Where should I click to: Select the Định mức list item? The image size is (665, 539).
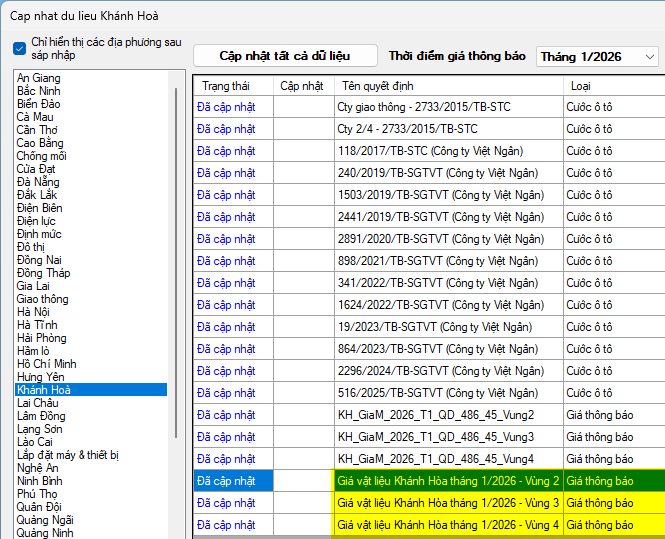tap(40, 234)
